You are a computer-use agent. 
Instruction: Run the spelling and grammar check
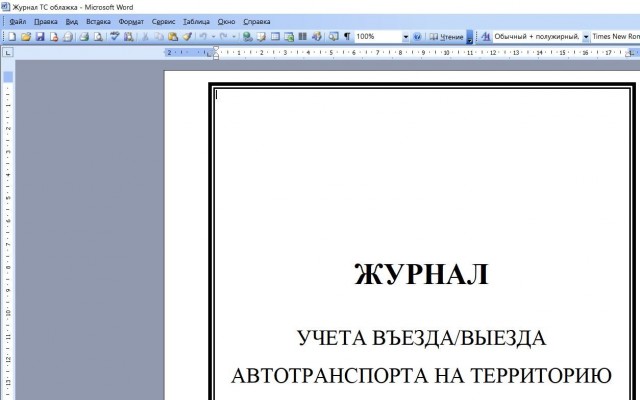click(115, 37)
